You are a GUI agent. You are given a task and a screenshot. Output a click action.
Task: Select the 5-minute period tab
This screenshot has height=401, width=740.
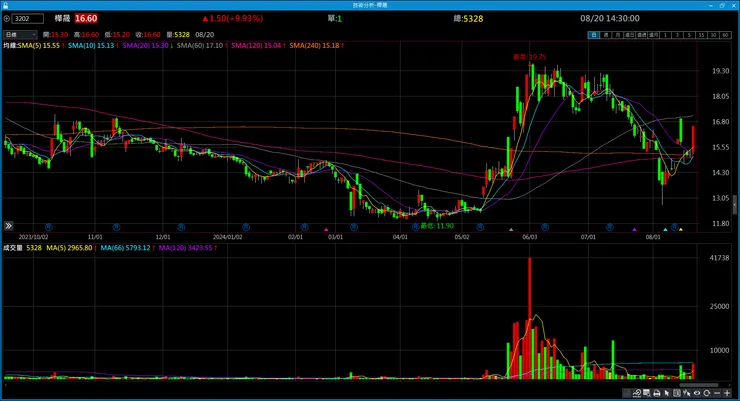tap(690, 35)
